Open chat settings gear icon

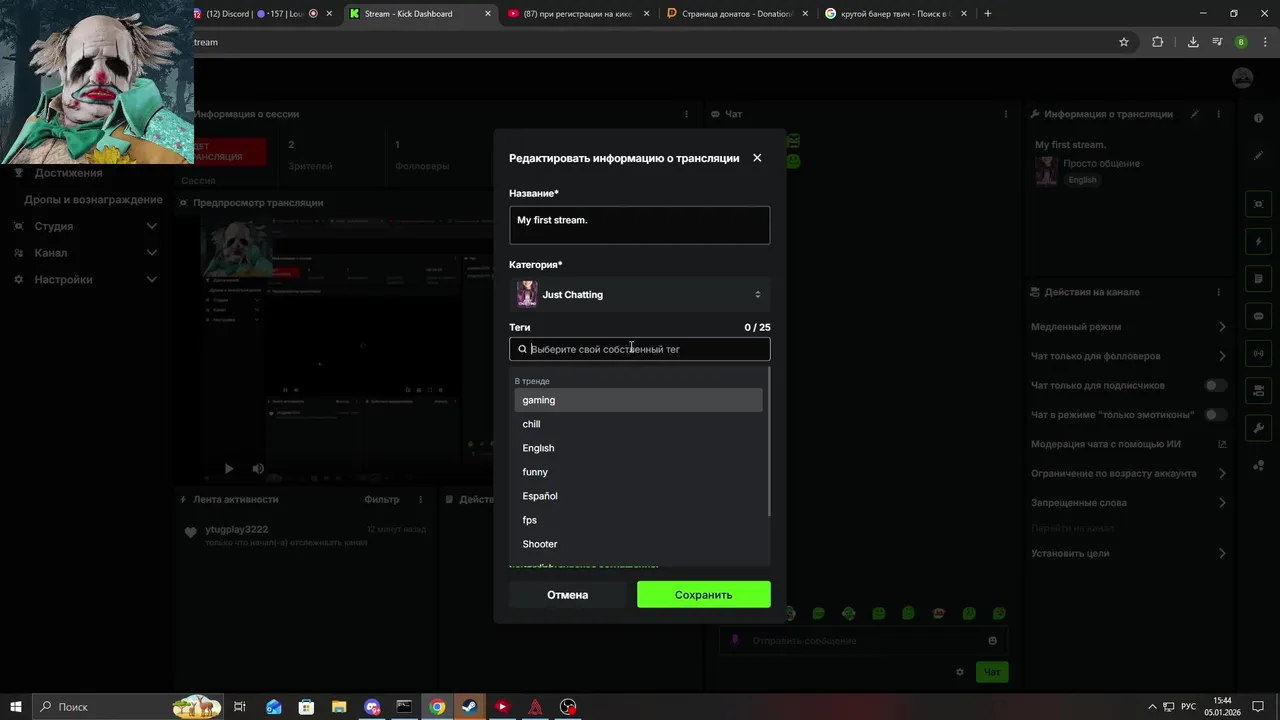click(960, 672)
